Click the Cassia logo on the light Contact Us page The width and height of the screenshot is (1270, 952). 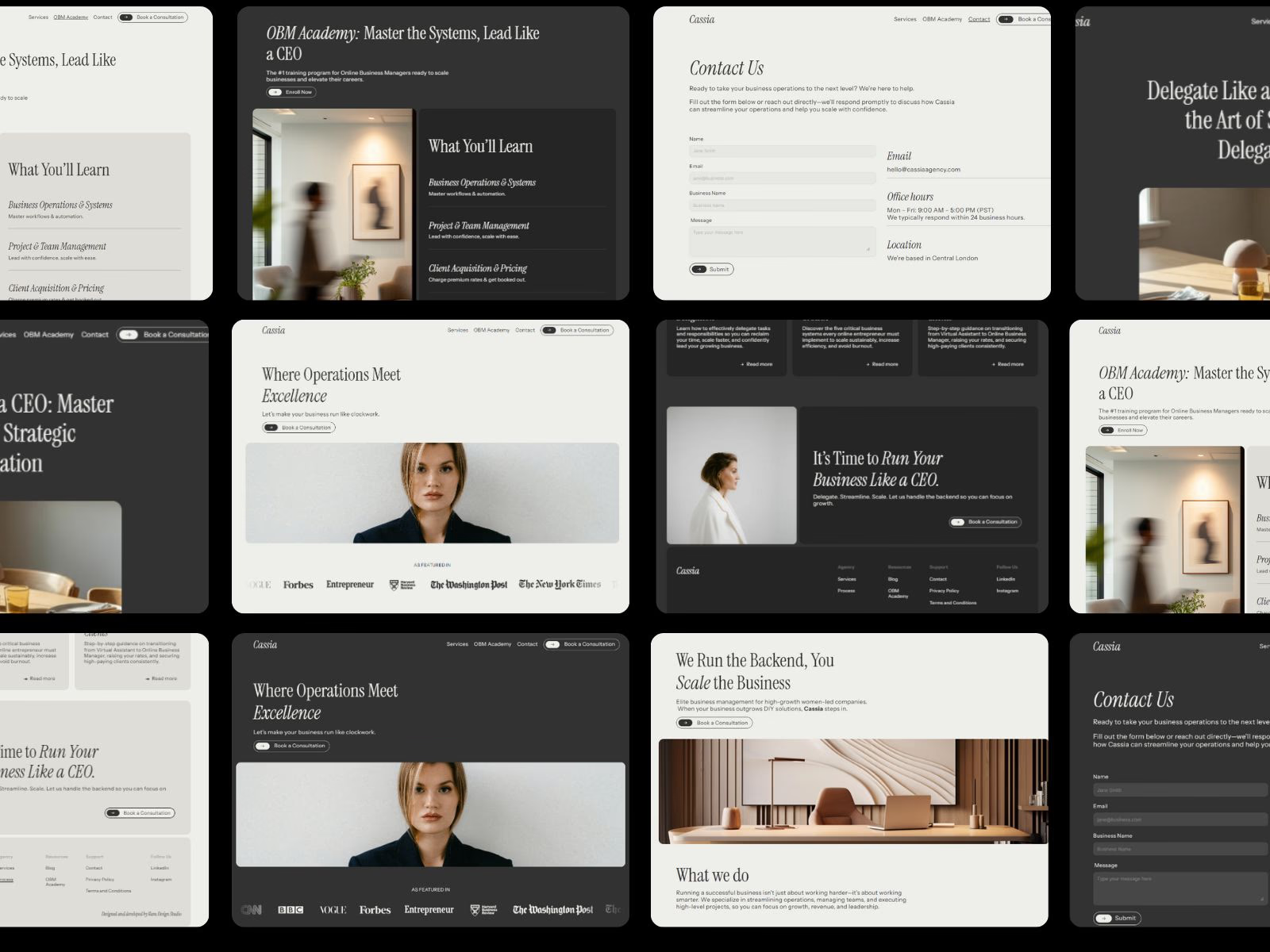coord(702,19)
